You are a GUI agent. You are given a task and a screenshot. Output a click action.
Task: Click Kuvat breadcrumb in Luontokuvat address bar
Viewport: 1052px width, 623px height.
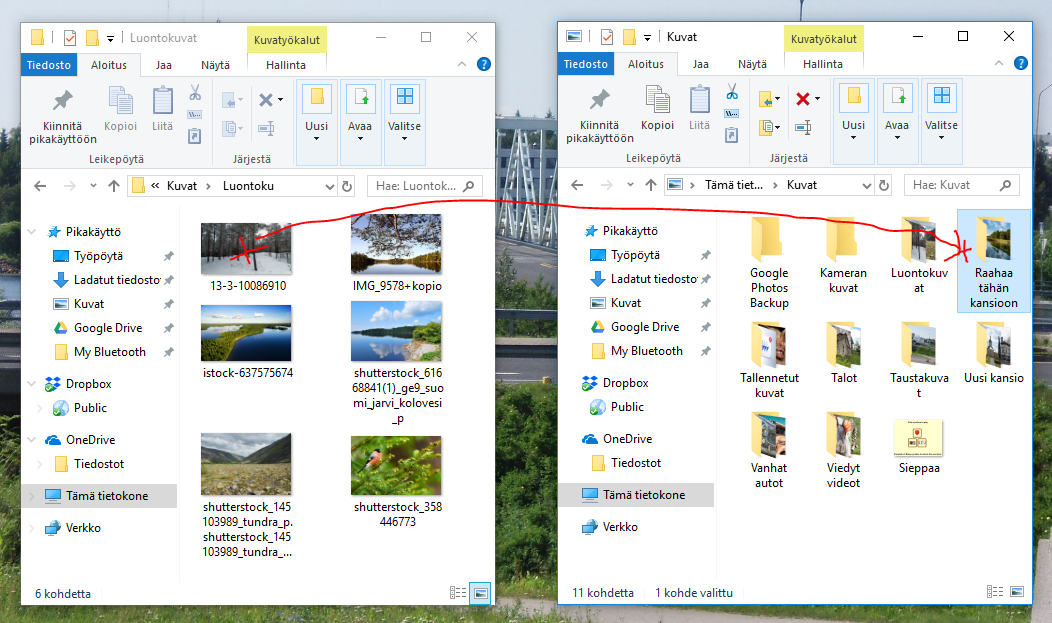[x=182, y=186]
